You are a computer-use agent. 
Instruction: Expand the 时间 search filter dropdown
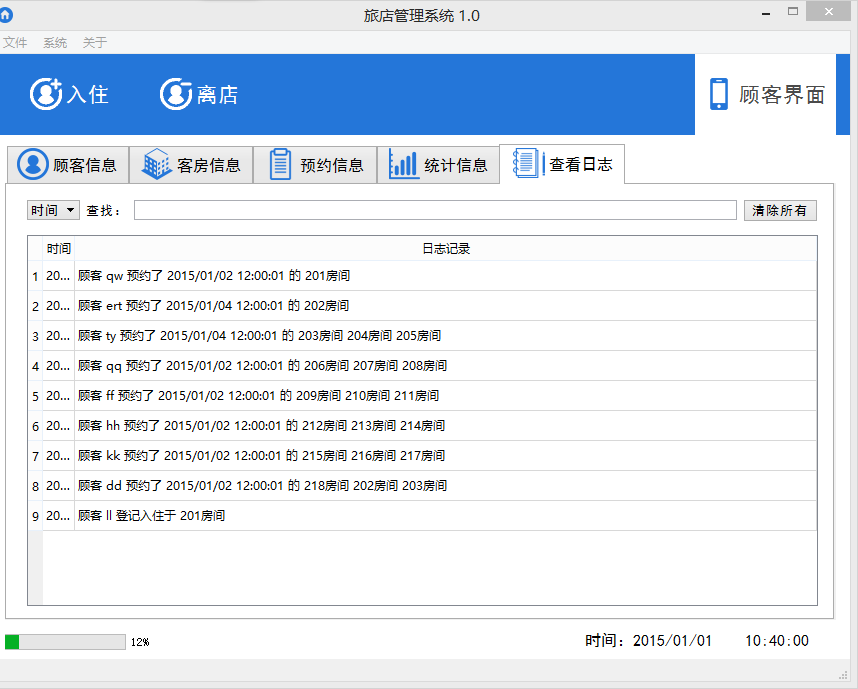click(53, 210)
